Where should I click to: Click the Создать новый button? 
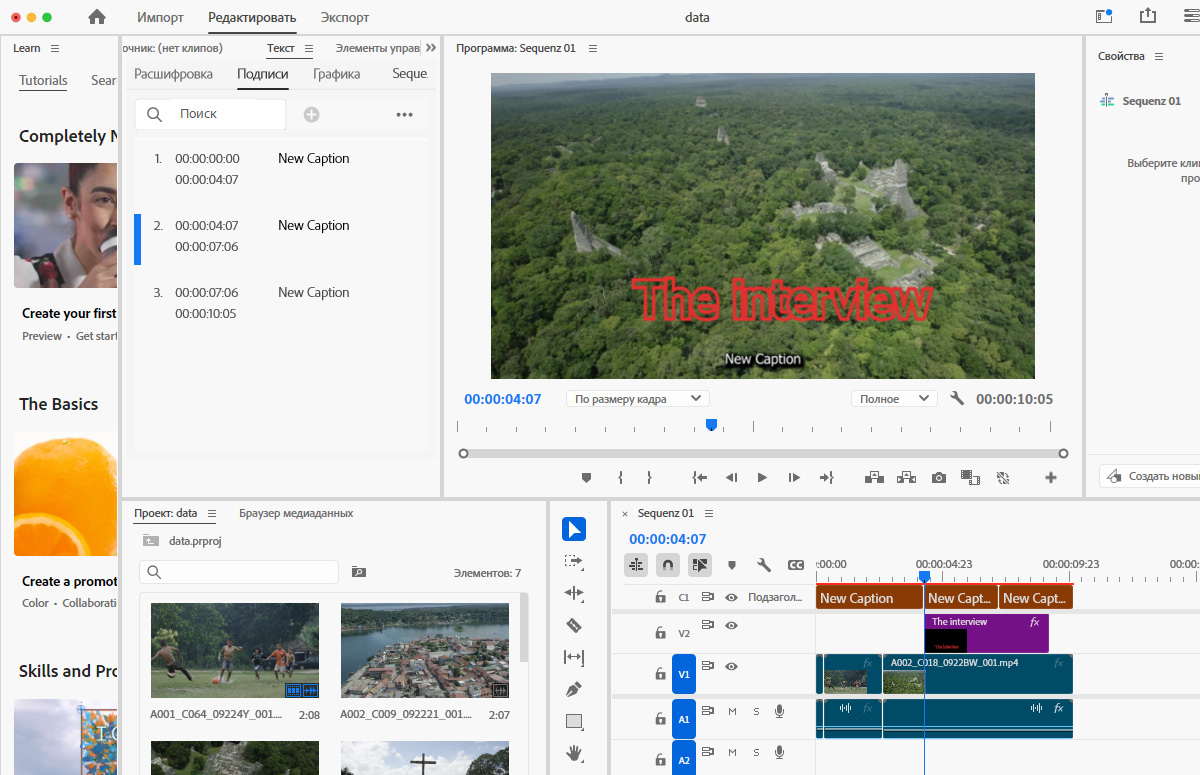click(x=1150, y=476)
